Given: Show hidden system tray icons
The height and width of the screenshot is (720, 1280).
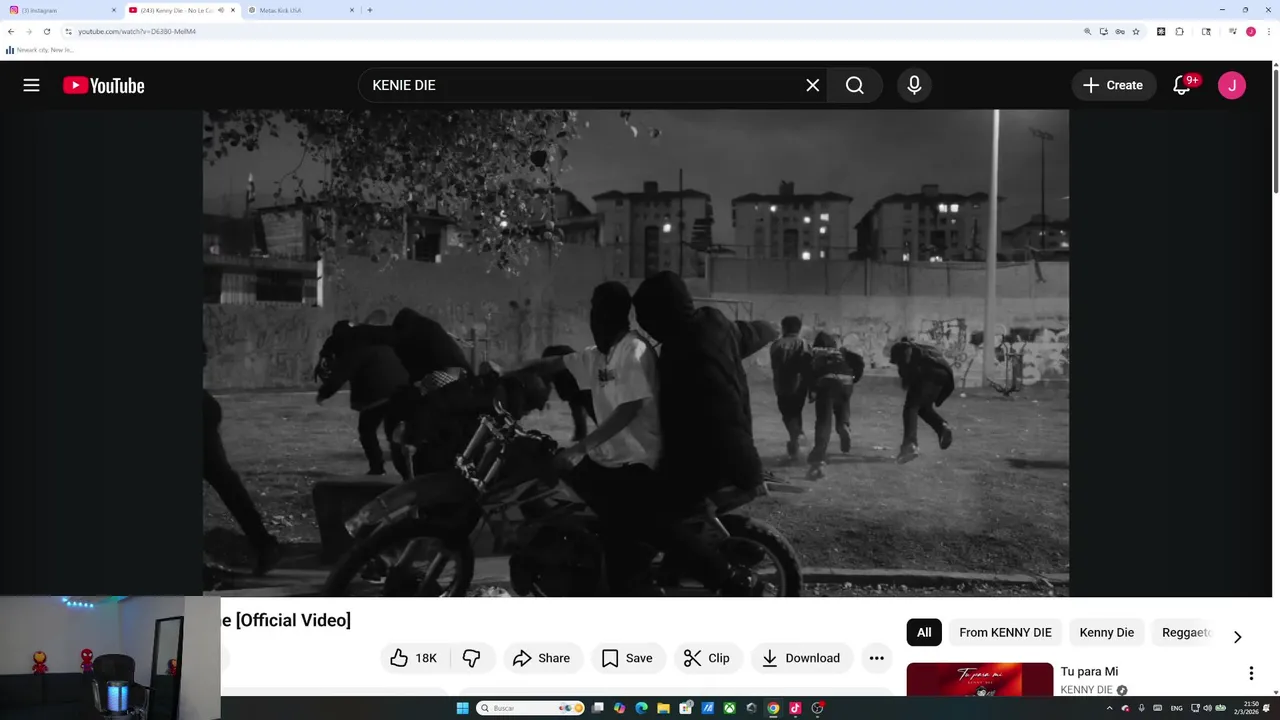Looking at the screenshot, I should (1109, 708).
